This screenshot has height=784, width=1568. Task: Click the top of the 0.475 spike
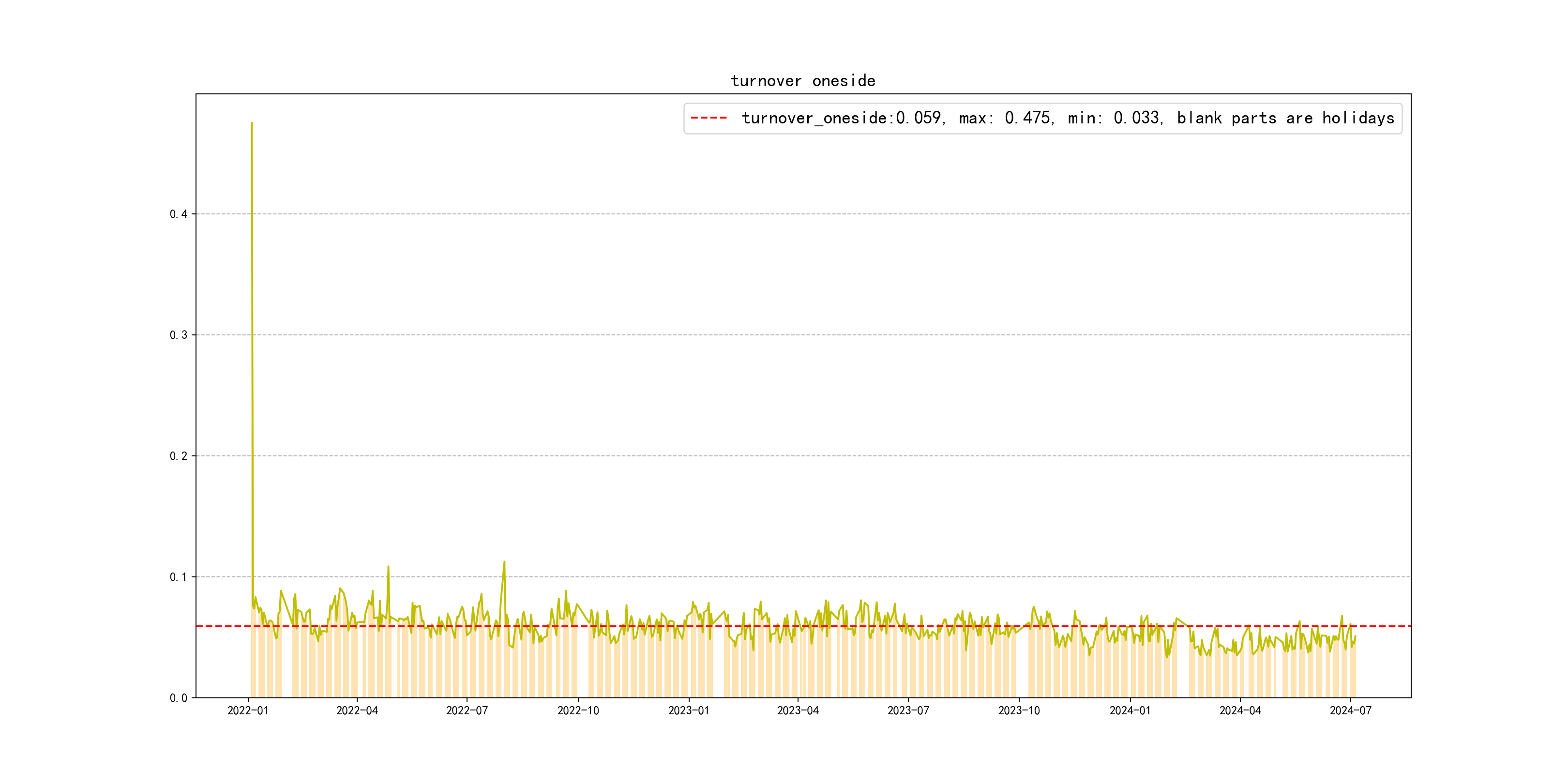[x=252, y=123]
